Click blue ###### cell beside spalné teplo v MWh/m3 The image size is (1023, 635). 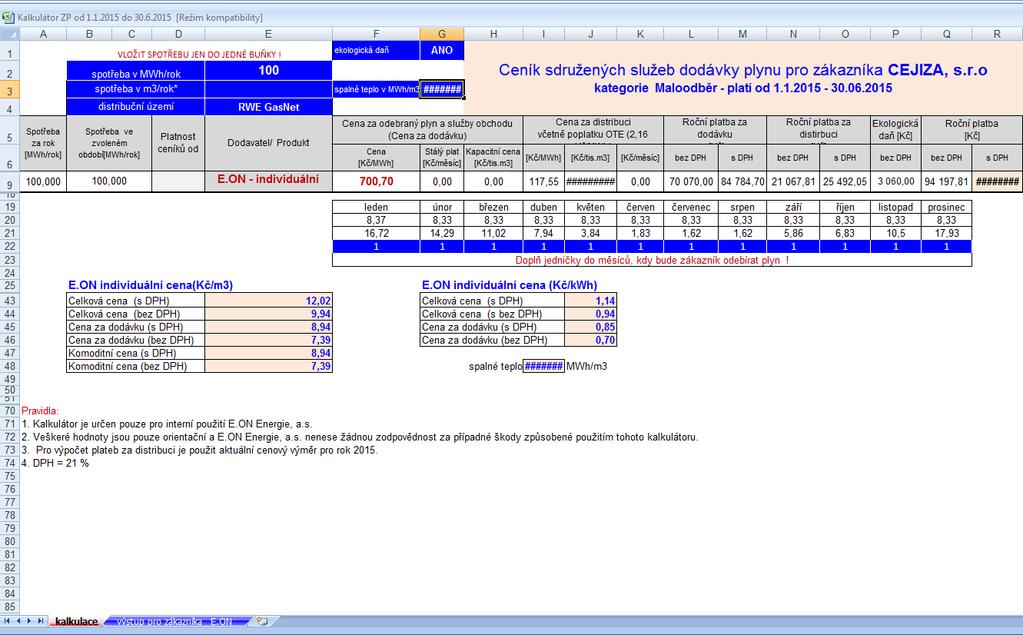pyautogui.click(x=442, y=89)
